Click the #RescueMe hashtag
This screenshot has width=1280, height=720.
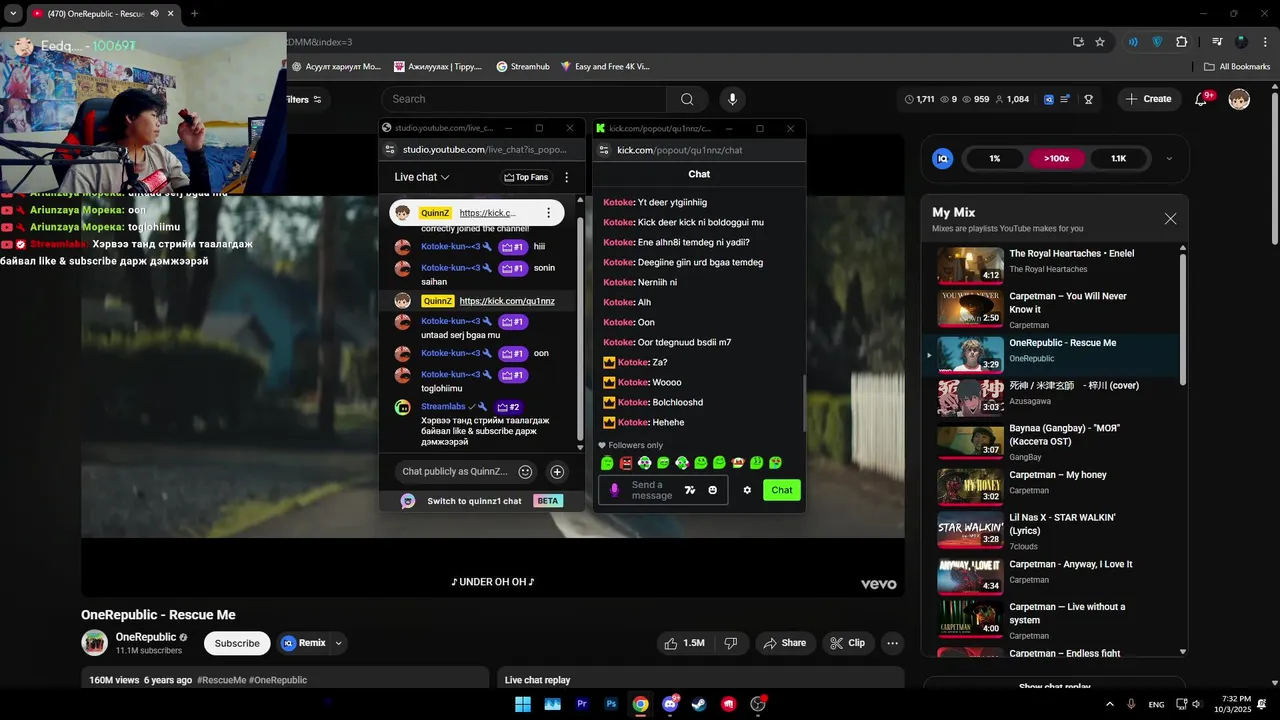(x=221, y=680)
